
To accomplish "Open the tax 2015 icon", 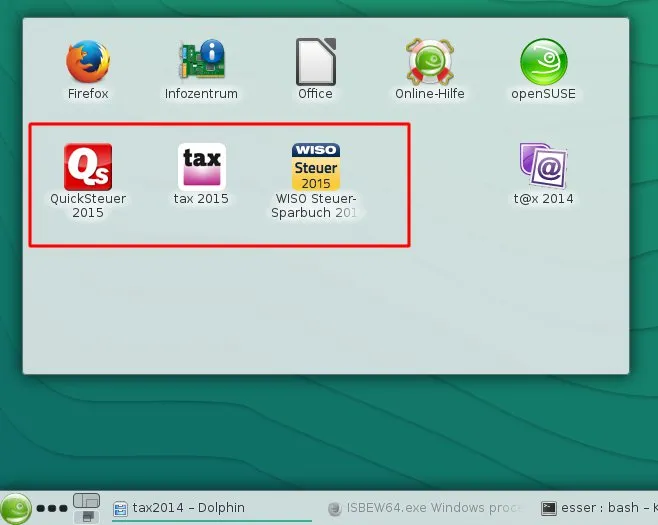I will click(202, 167).
